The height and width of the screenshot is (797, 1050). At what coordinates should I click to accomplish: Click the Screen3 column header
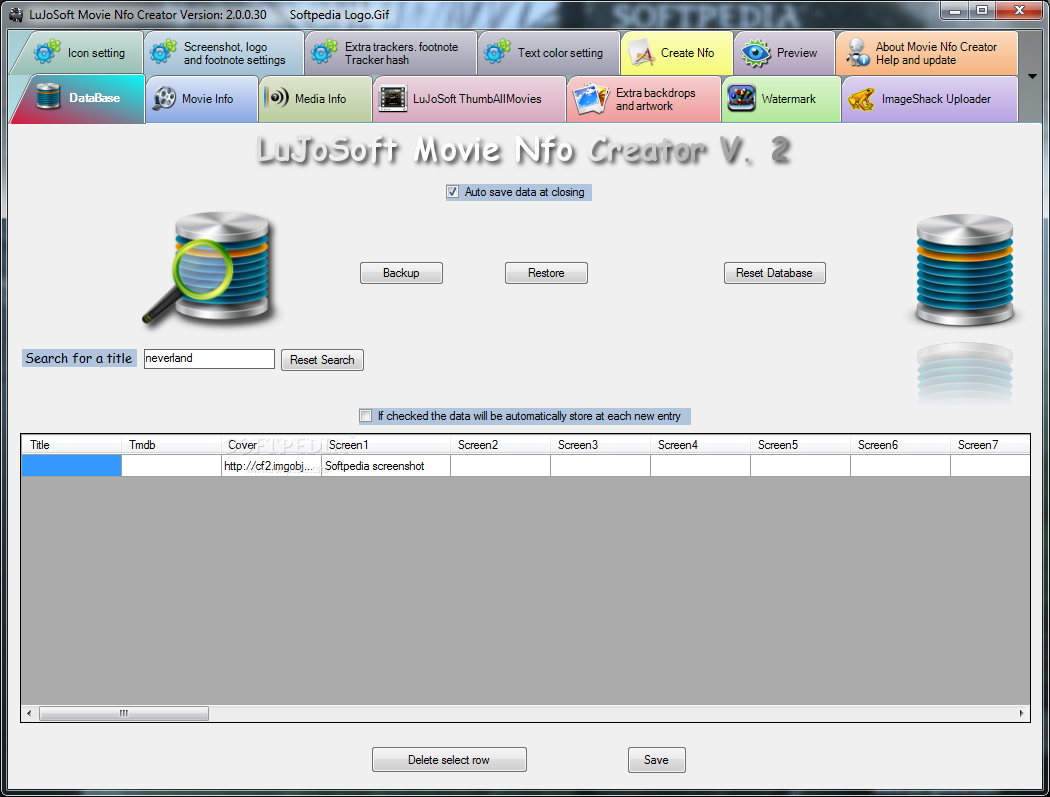coord(600,445)
